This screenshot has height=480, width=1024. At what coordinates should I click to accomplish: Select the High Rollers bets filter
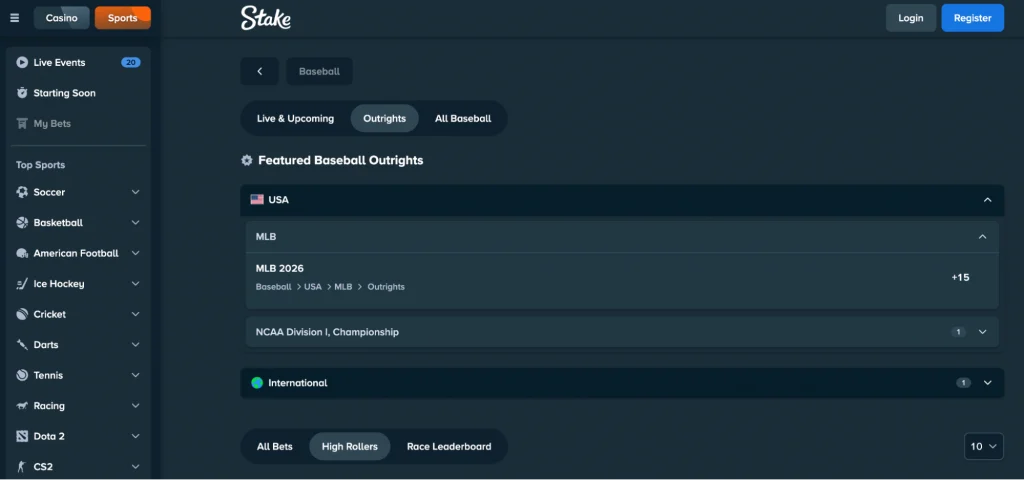[349, 446]
